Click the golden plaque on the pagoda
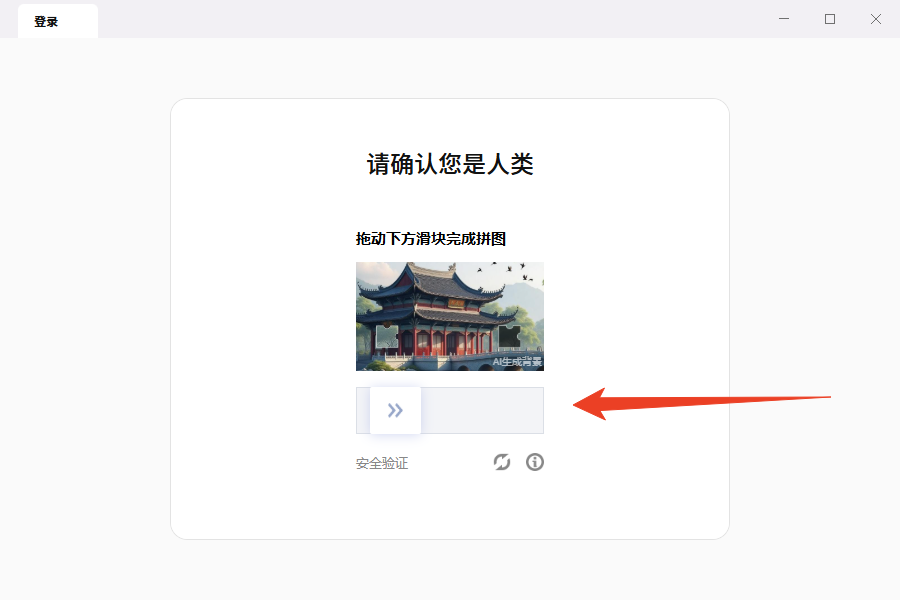 coord(456,303)
